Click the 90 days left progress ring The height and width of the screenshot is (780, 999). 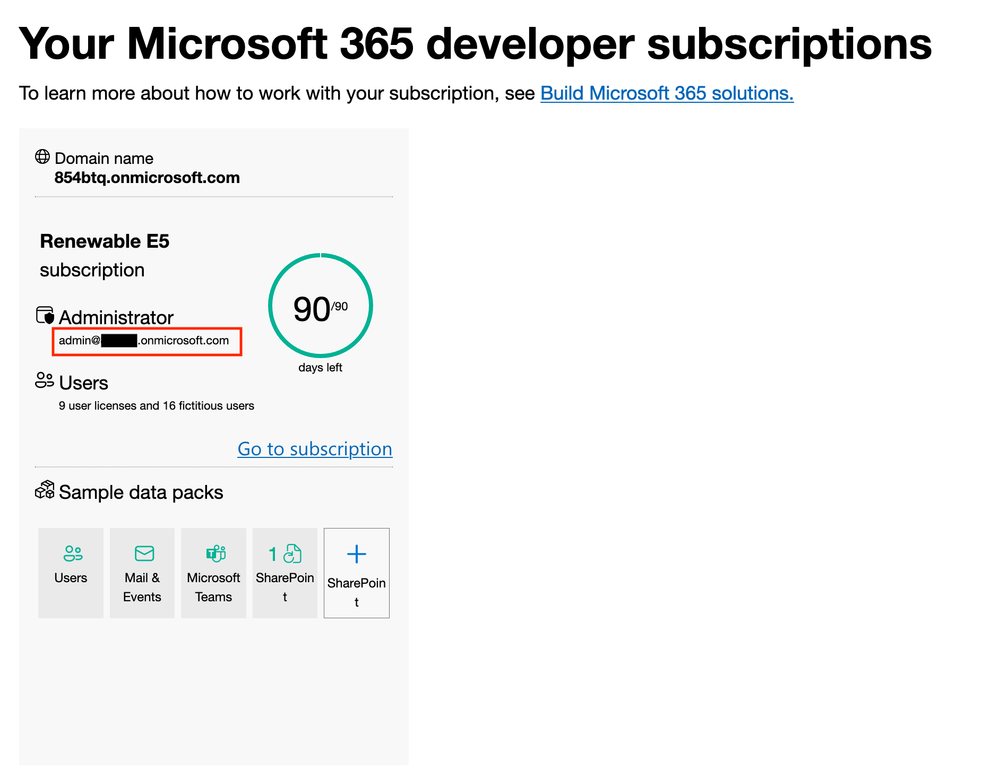319,305
